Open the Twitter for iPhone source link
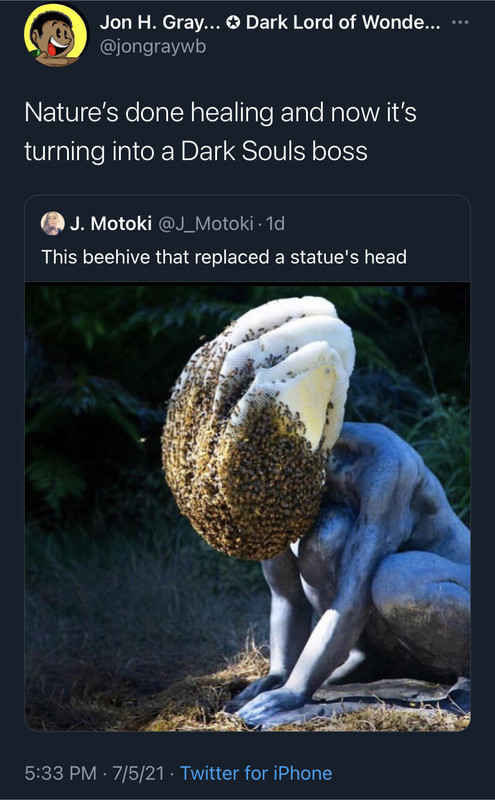Viewport: 495px width, 800px height. pos(256,773)
